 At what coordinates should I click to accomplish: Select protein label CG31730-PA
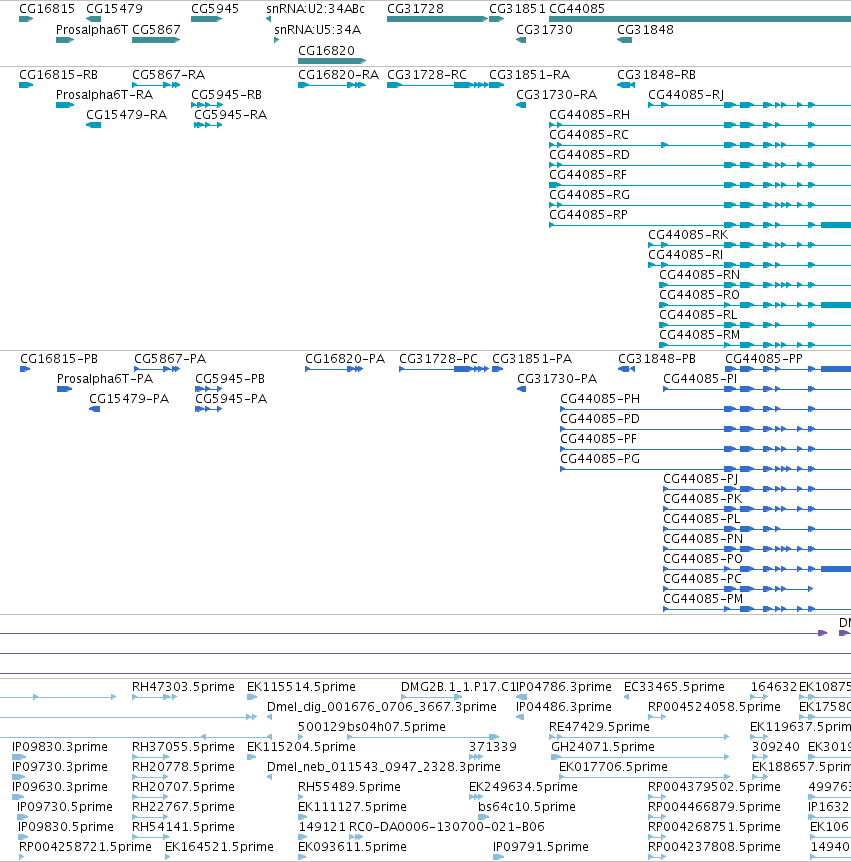(557, 379)
